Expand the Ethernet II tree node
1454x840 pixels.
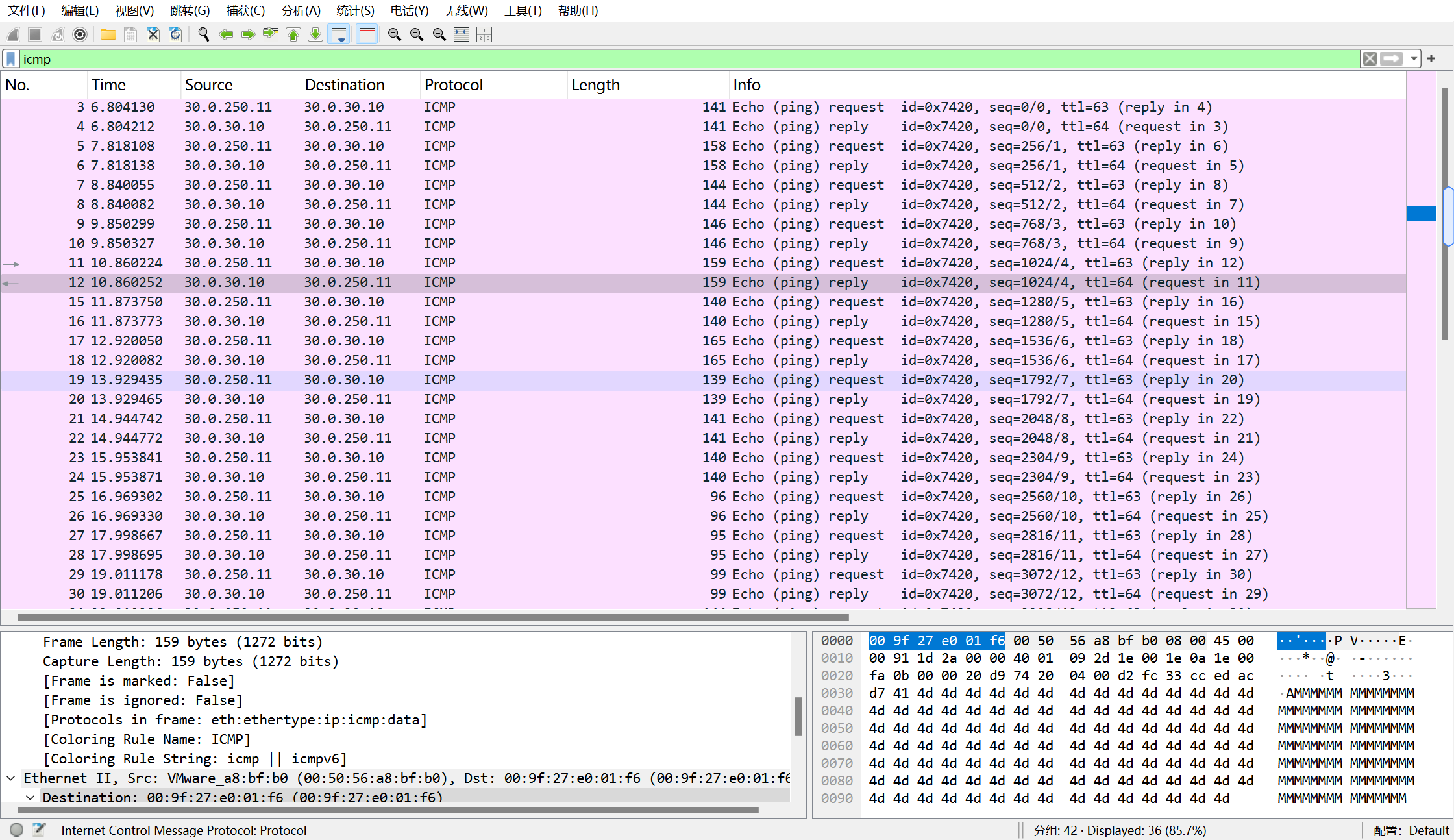pos(11,778)
